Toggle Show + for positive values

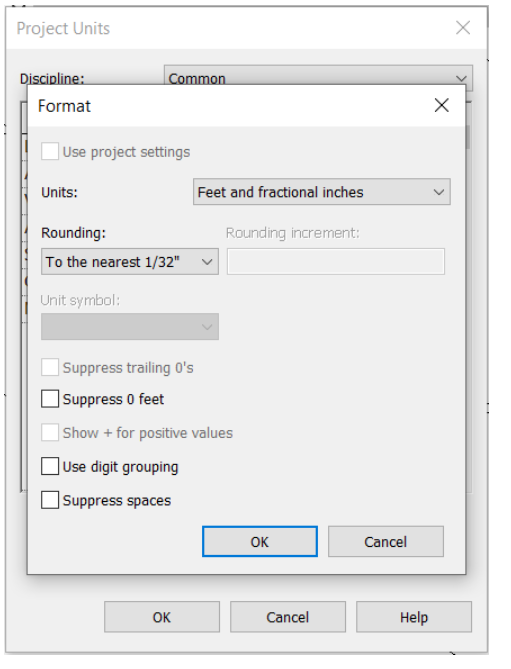[x=50, y=433]
